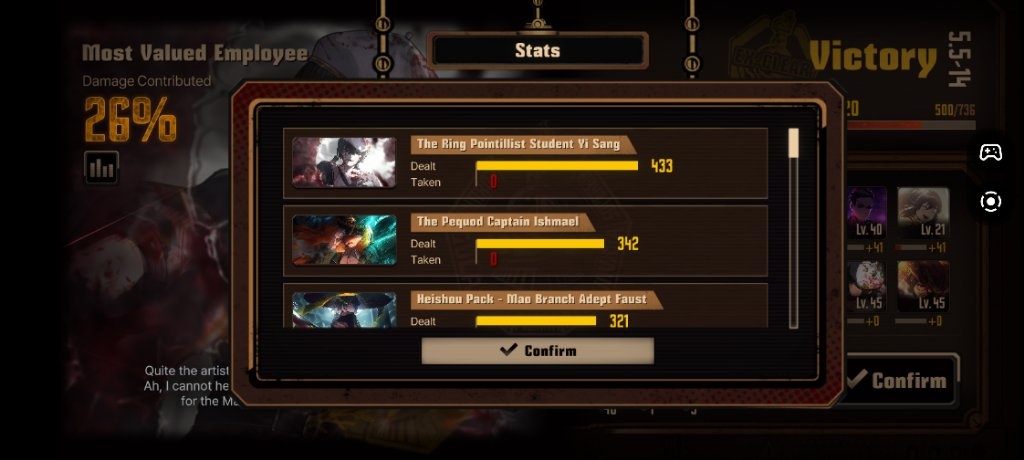
Task: Tap the screen record overlay icon
Action: pos(991,201)
